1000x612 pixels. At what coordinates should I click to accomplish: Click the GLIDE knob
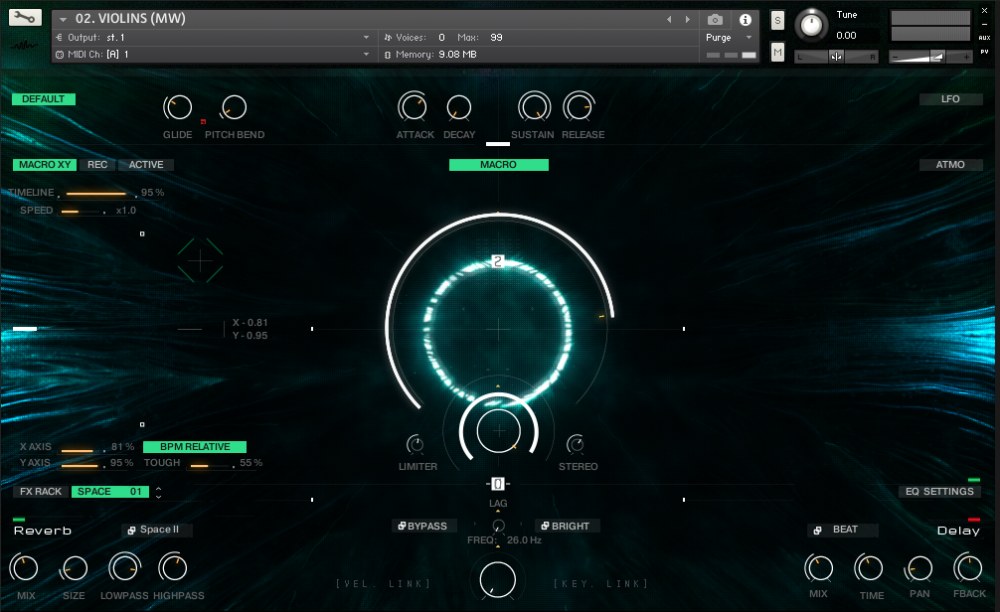[x=177, y=107]
